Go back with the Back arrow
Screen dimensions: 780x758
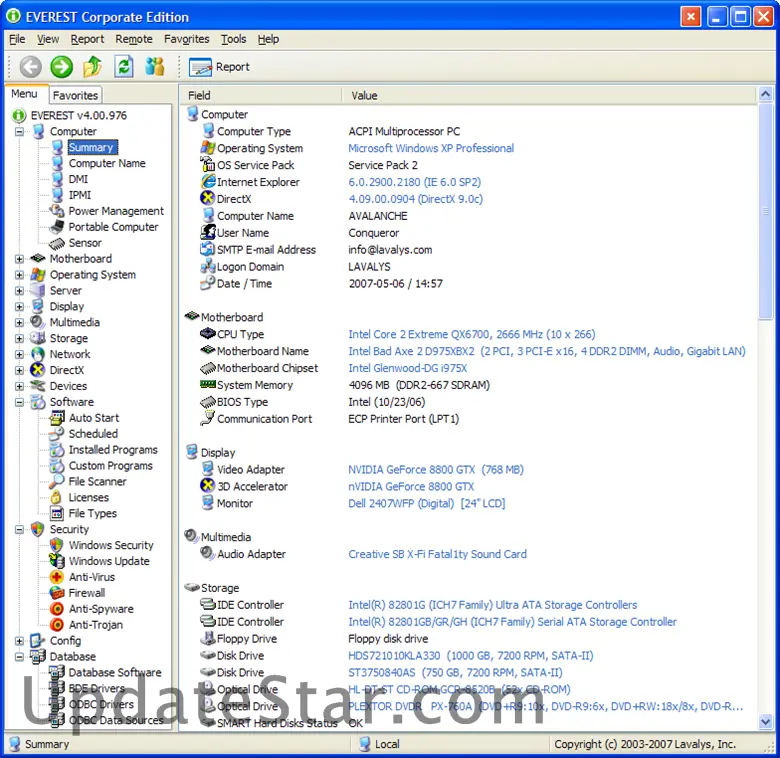pyautogui.click(x=30, y=67)
